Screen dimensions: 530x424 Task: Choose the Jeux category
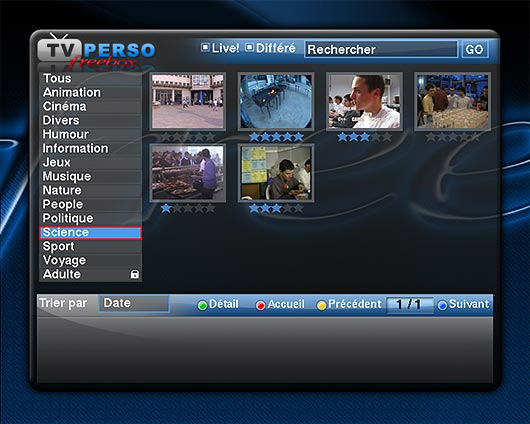[x=91, y=162]
